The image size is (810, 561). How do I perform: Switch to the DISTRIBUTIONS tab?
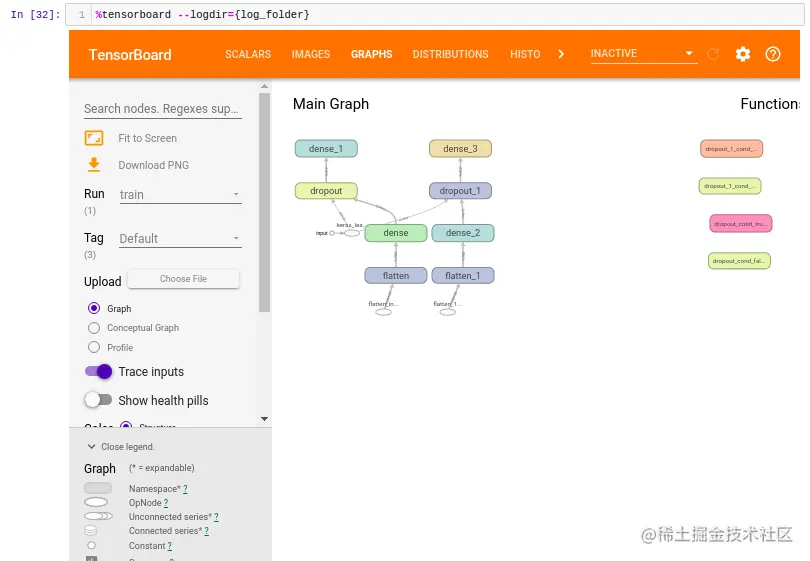pyautogui.click(x=450, y=54)
